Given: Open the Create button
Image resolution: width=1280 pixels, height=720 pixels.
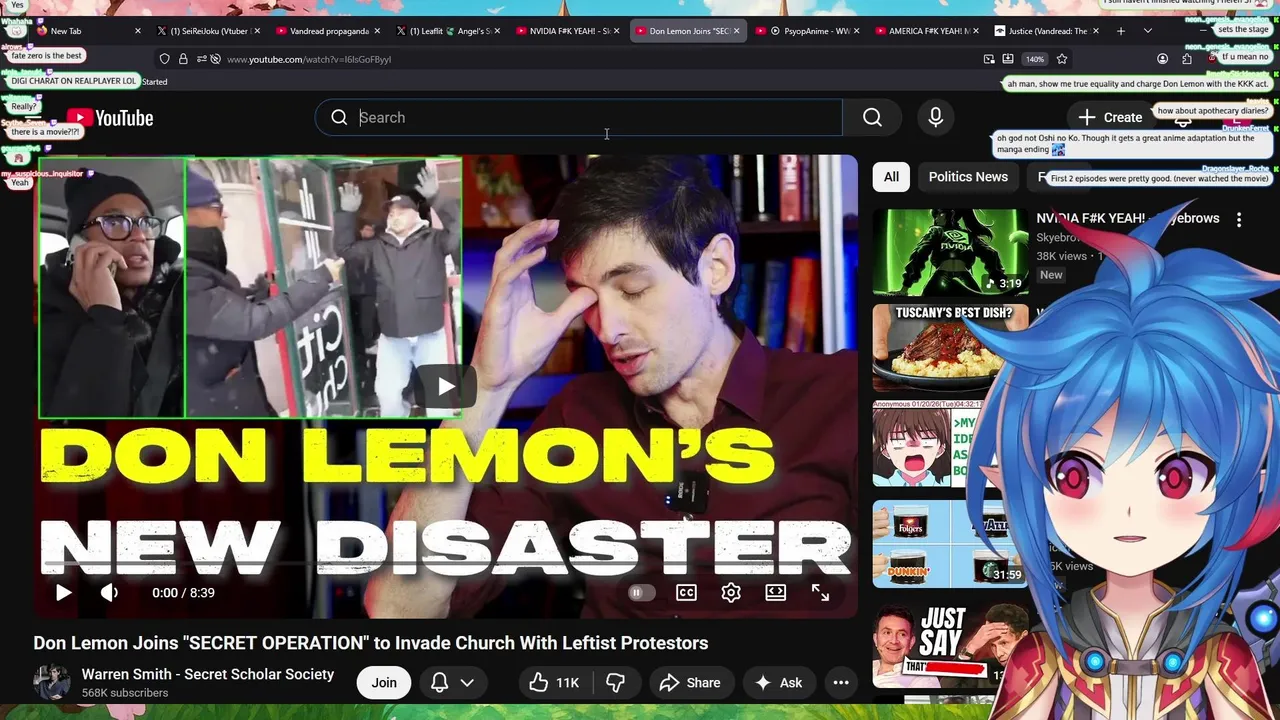Looking at the screenshot, I should [x=1110, y=117].
